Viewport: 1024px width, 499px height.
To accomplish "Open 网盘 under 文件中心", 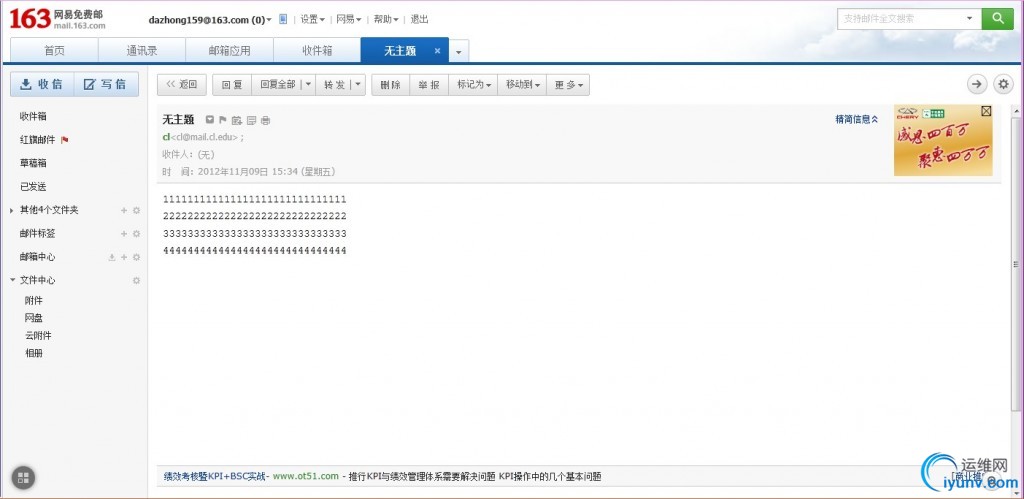I will click(34, 318).
